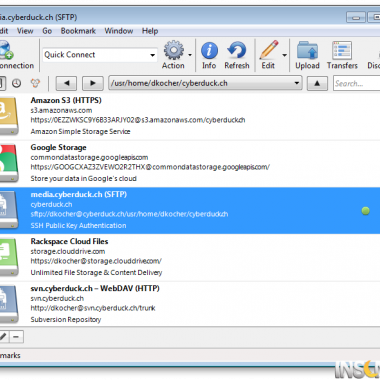Select the Rackspace Cloud Files bookmark title
The image size is (380, 380).
69,241
